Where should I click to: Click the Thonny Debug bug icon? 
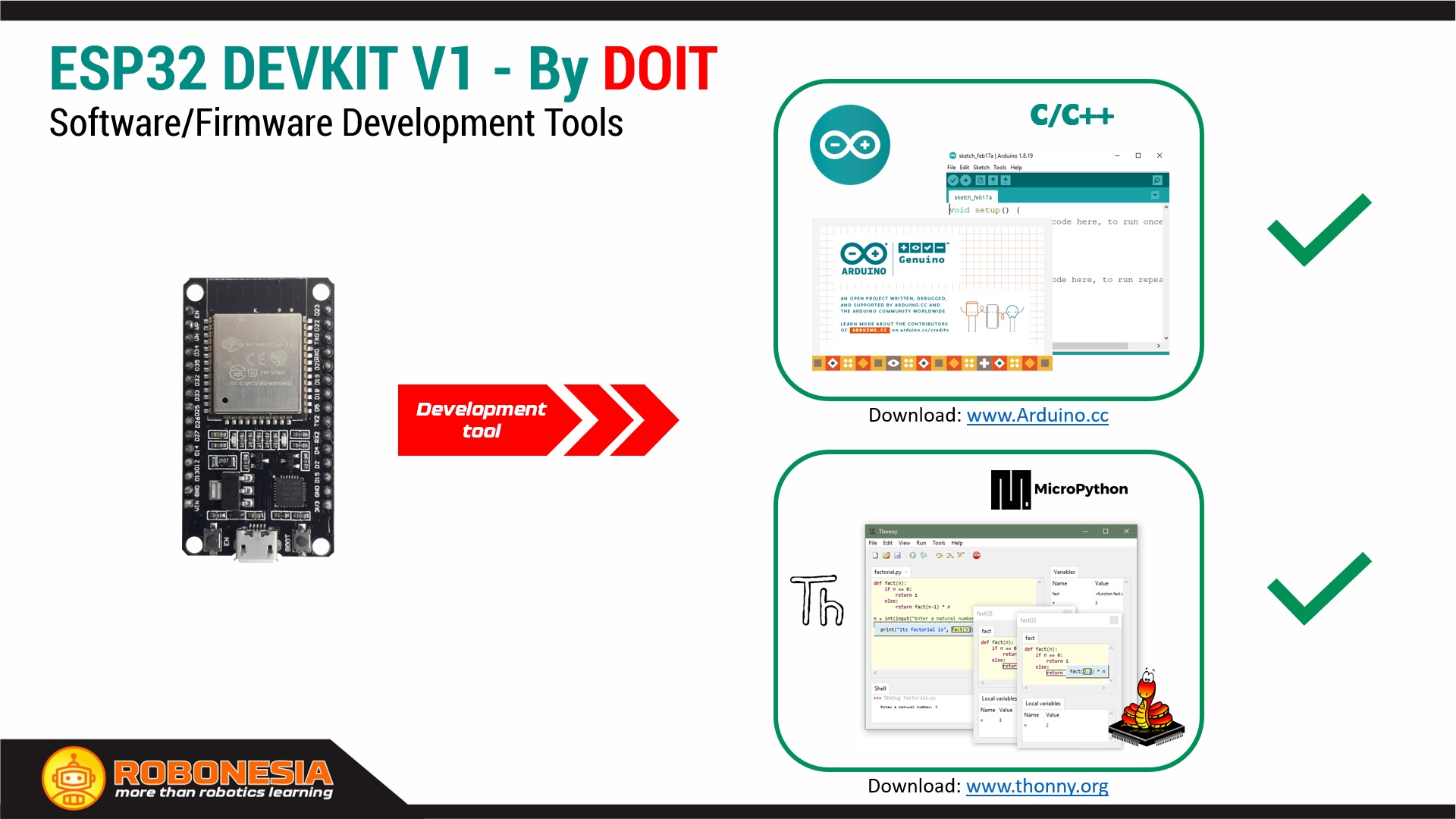(x=924, y=555)
